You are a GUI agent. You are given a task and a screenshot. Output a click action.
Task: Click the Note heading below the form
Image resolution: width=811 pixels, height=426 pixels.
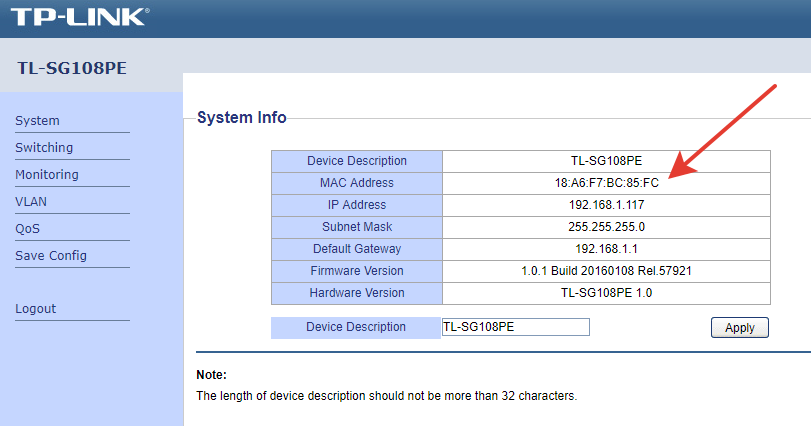[211, 375]
